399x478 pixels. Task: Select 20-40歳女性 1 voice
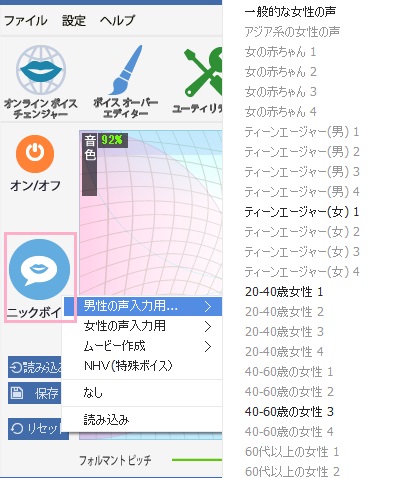click(284, 292)
